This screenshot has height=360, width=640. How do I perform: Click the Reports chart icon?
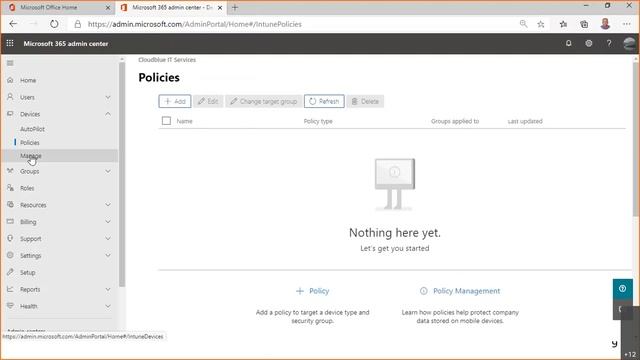point(10,289)
